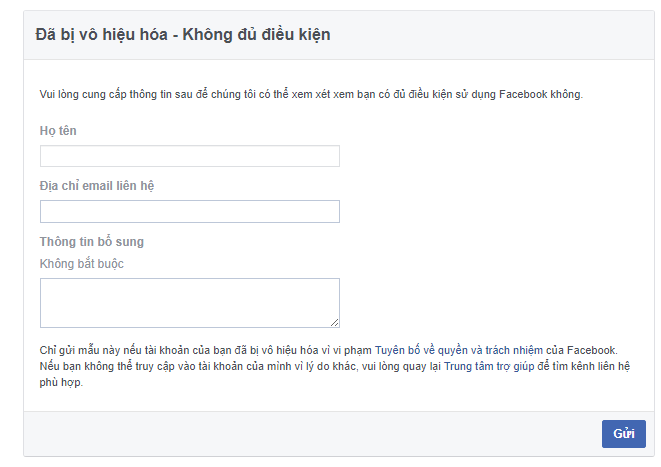Click the 'Họ tên' label

pos(58,131)
